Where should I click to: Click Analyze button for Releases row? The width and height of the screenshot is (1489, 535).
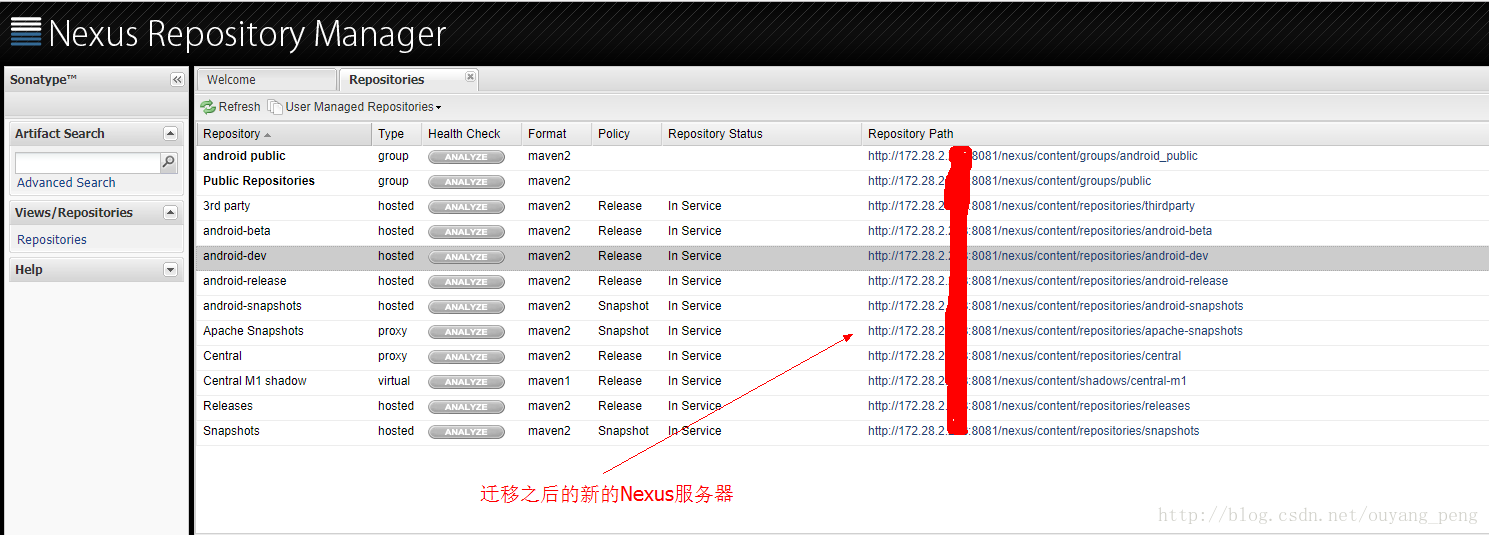(466, 407)
